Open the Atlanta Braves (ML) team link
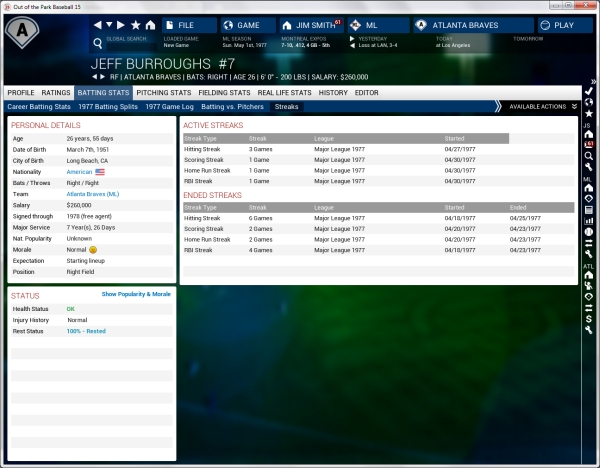600x468 pixels. click(93, 194)
